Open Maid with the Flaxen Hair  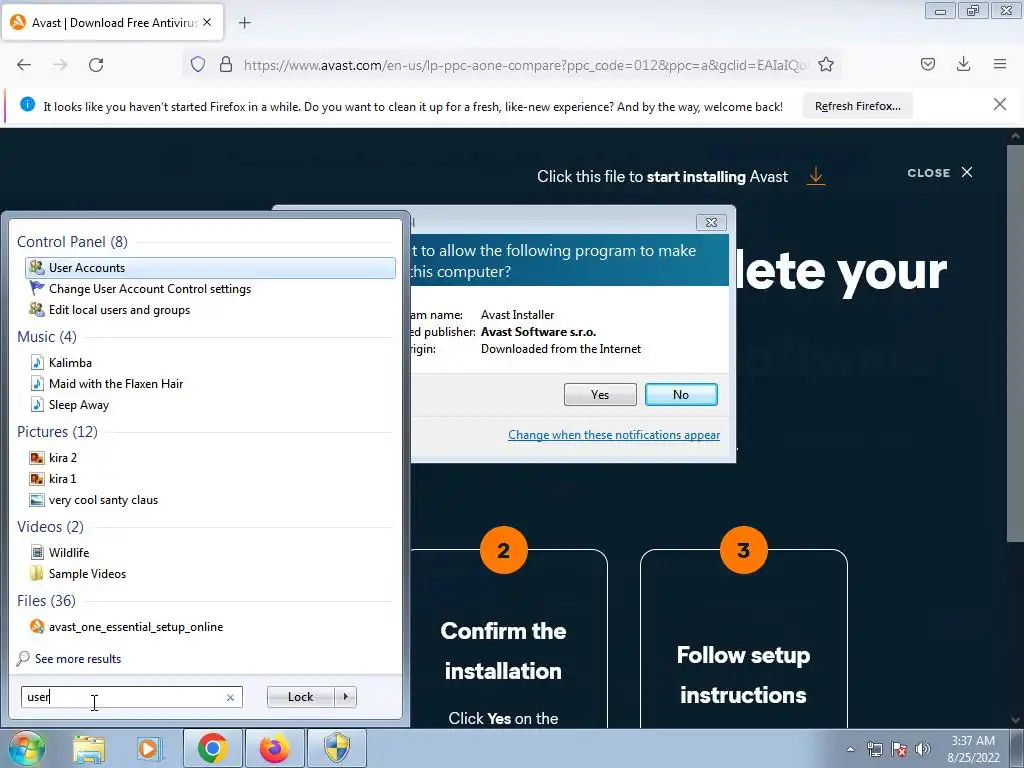(116, 383)
